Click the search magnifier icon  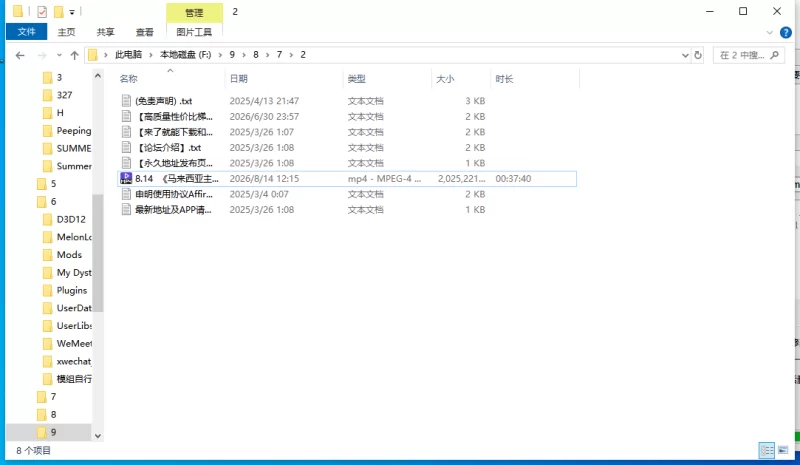[774, 55]
